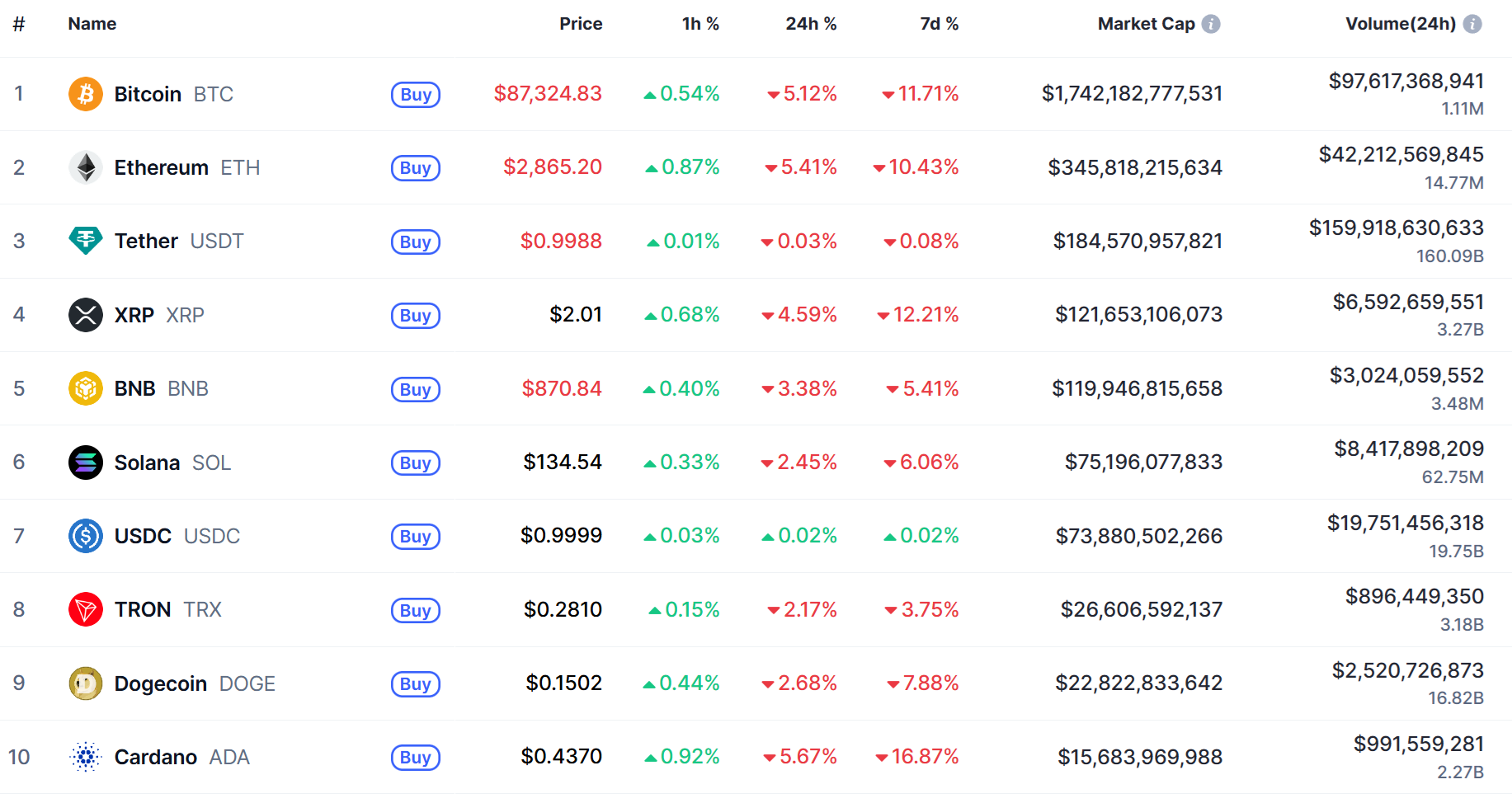Click the Ethereum diamond logo
The image size is (1512, 803).
(86, 167)
